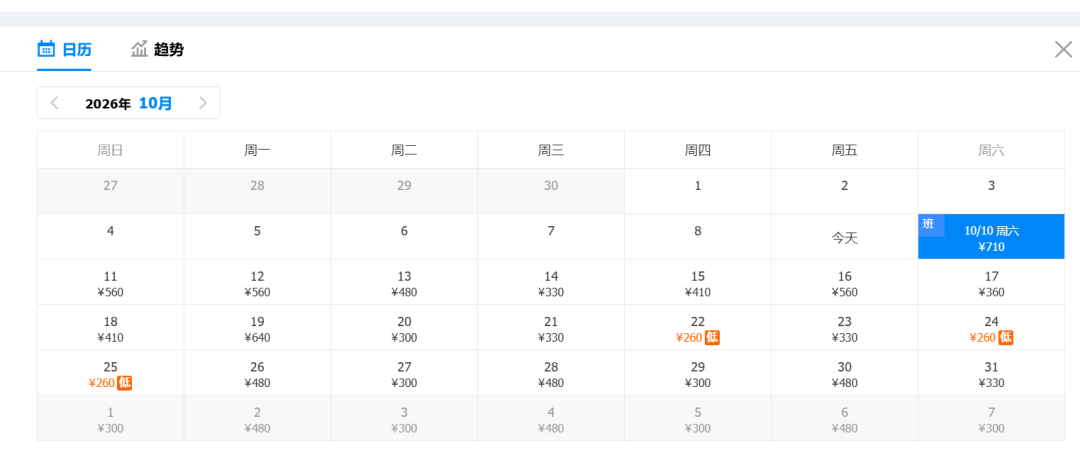This screenshot has width=1080, height=465.
Task: Click the 低 badge on the 22nd
Action: tap(712, 338)
